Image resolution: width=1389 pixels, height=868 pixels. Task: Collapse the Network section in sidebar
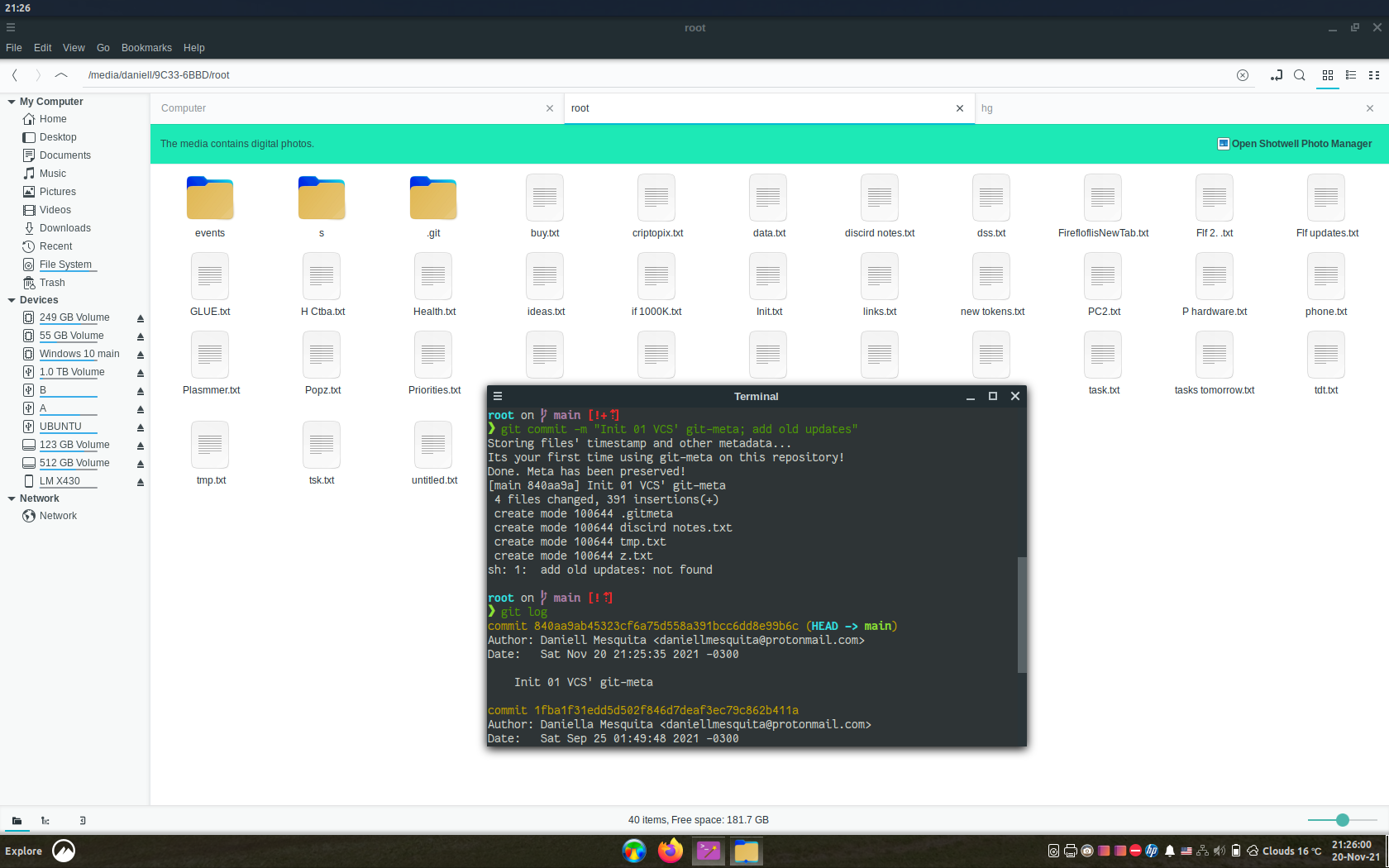point(12,498)
